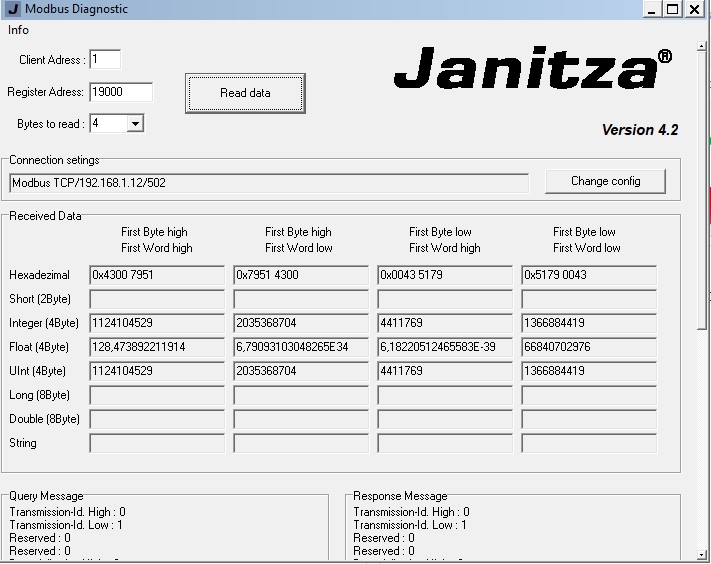Image resolution: width=711 pixels, height=564 pixels.
Task: Maximize the Modbus Diagnostic window
Action: (672, 9)
